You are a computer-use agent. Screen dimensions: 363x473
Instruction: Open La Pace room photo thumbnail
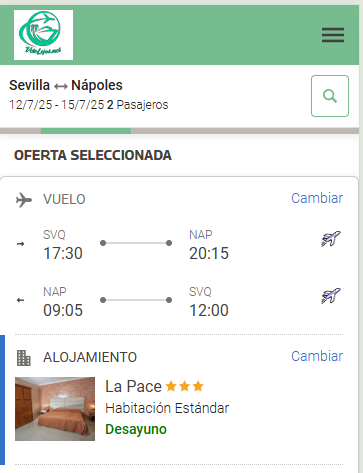tap(55, 409)
